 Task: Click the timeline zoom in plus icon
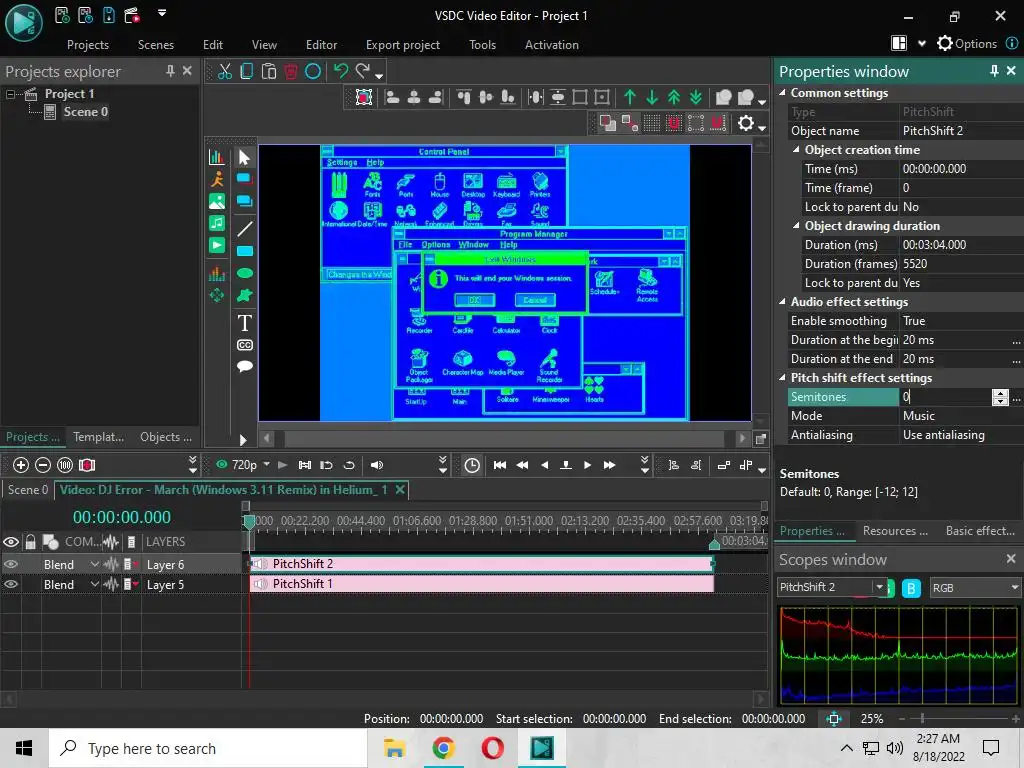click(x=21, y=465)
